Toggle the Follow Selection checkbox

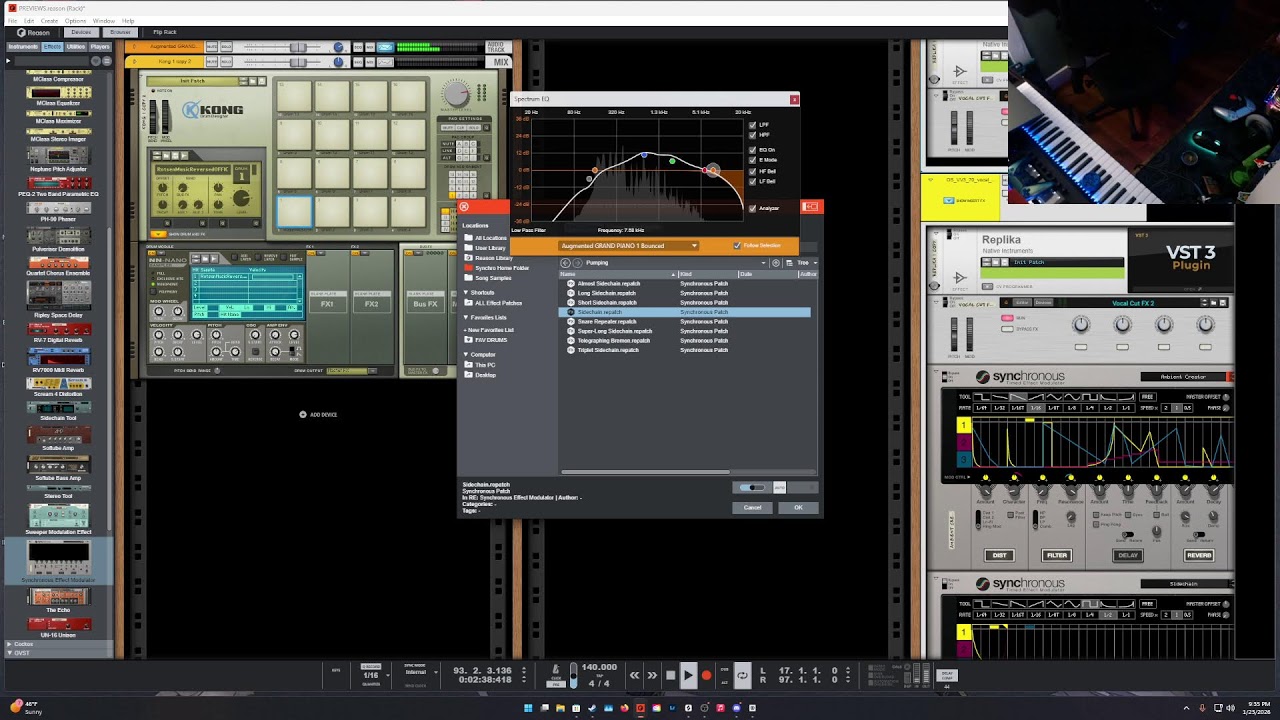click(737, 245)
